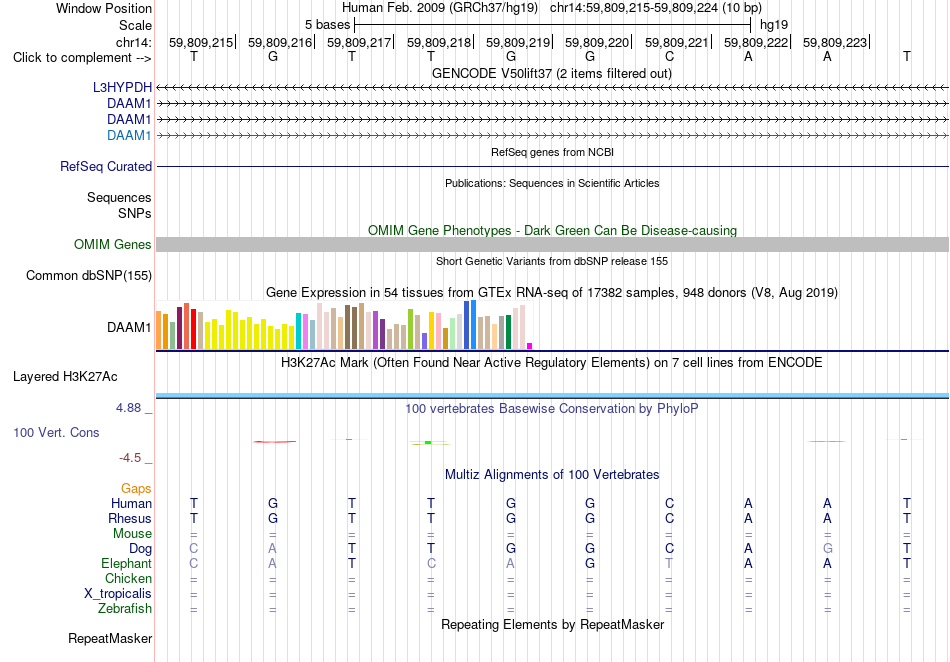Click the gray OMIM Genes bar

[x=553, y=245]
